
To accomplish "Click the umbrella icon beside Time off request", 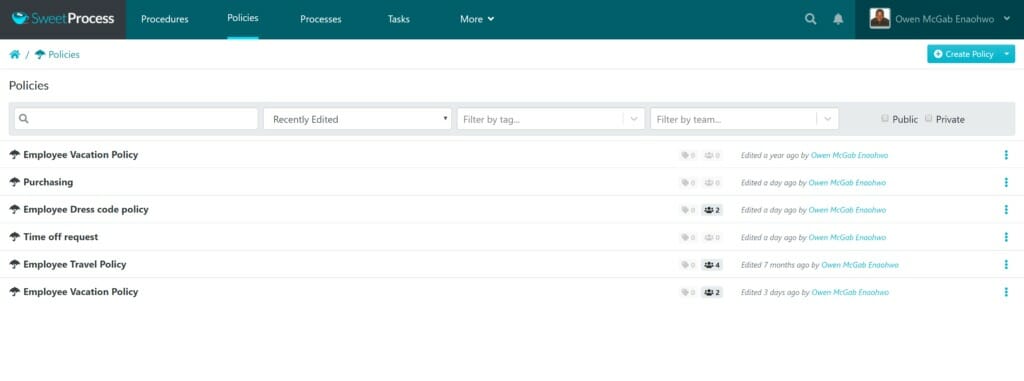I will pyautogui.click(x=14, y=237).
